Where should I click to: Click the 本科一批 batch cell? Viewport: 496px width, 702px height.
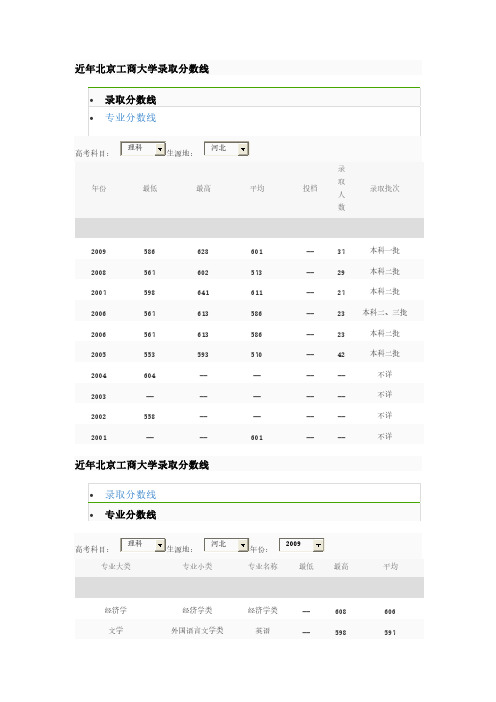tap(385, 251)
